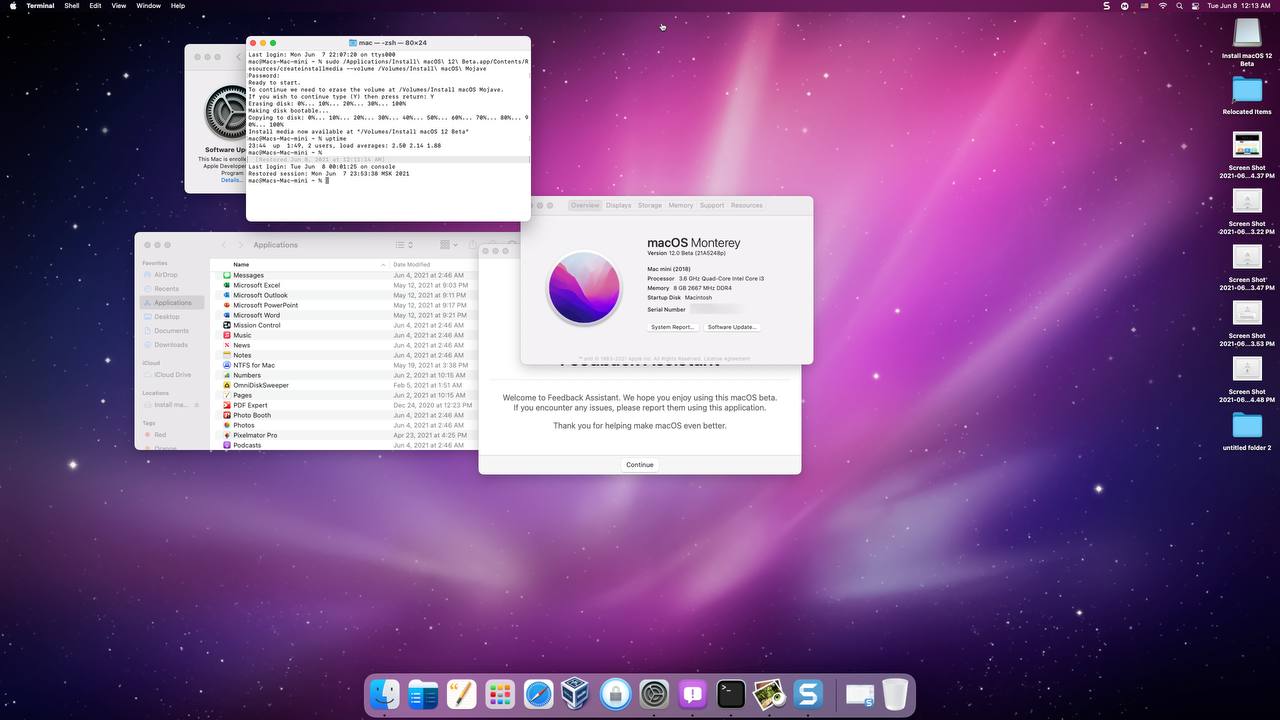Open the Shell menu
Viewport: 1280px width, 720px height.
click(x=72, y=6)
